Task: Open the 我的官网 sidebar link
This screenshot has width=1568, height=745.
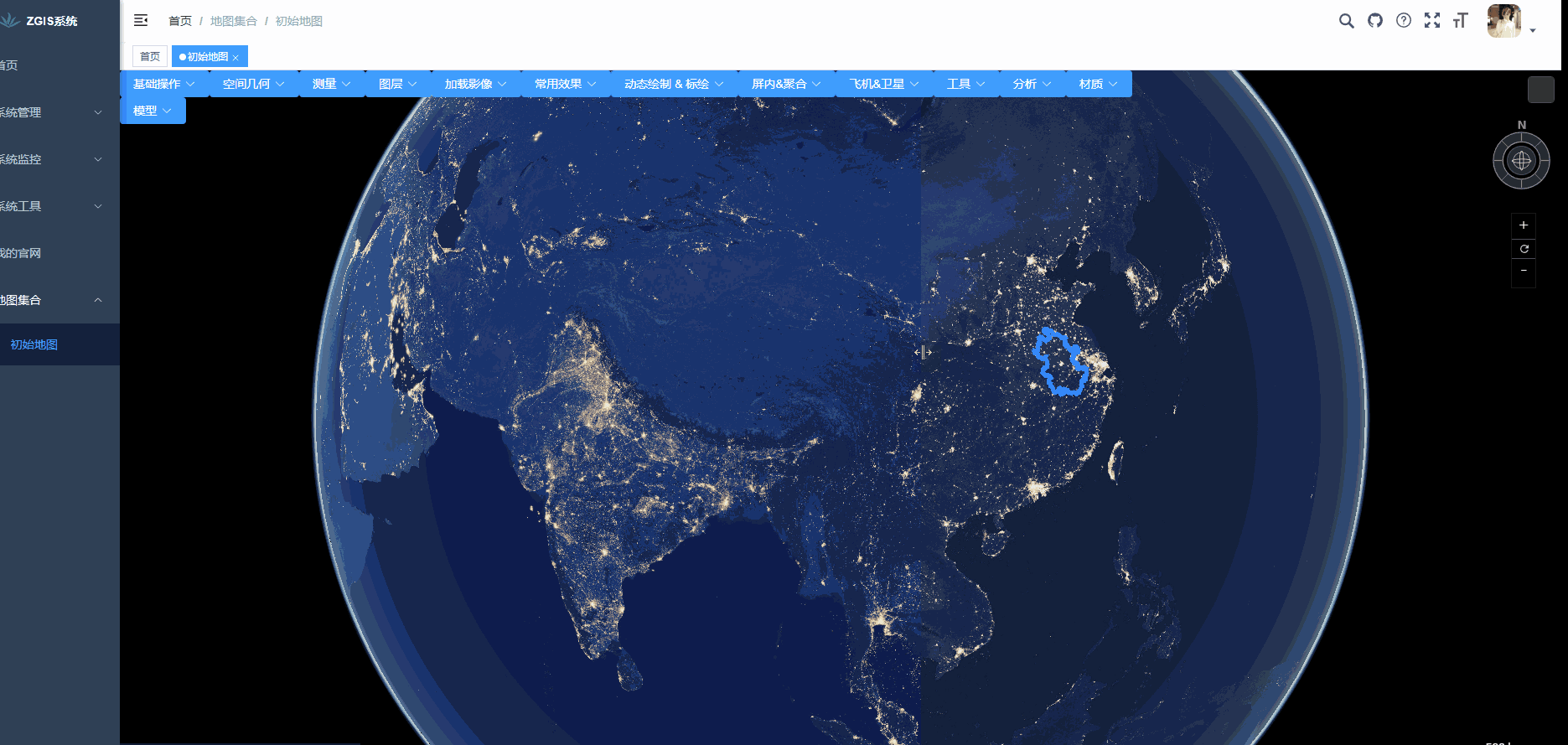Action: tap(60, 253)
